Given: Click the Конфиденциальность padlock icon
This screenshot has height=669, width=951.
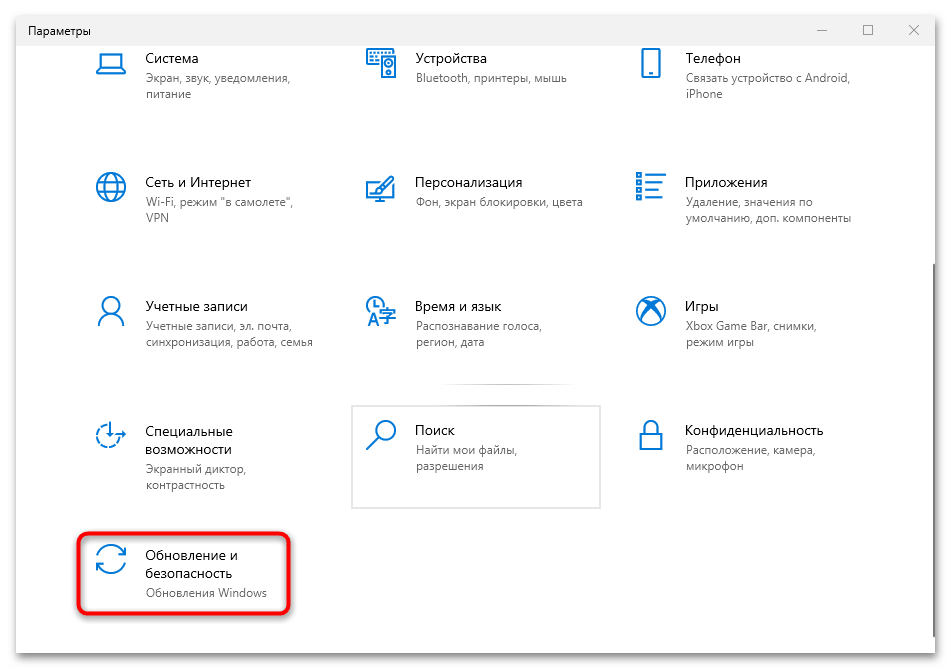Looking at the screenshot, I should point(651,435).
